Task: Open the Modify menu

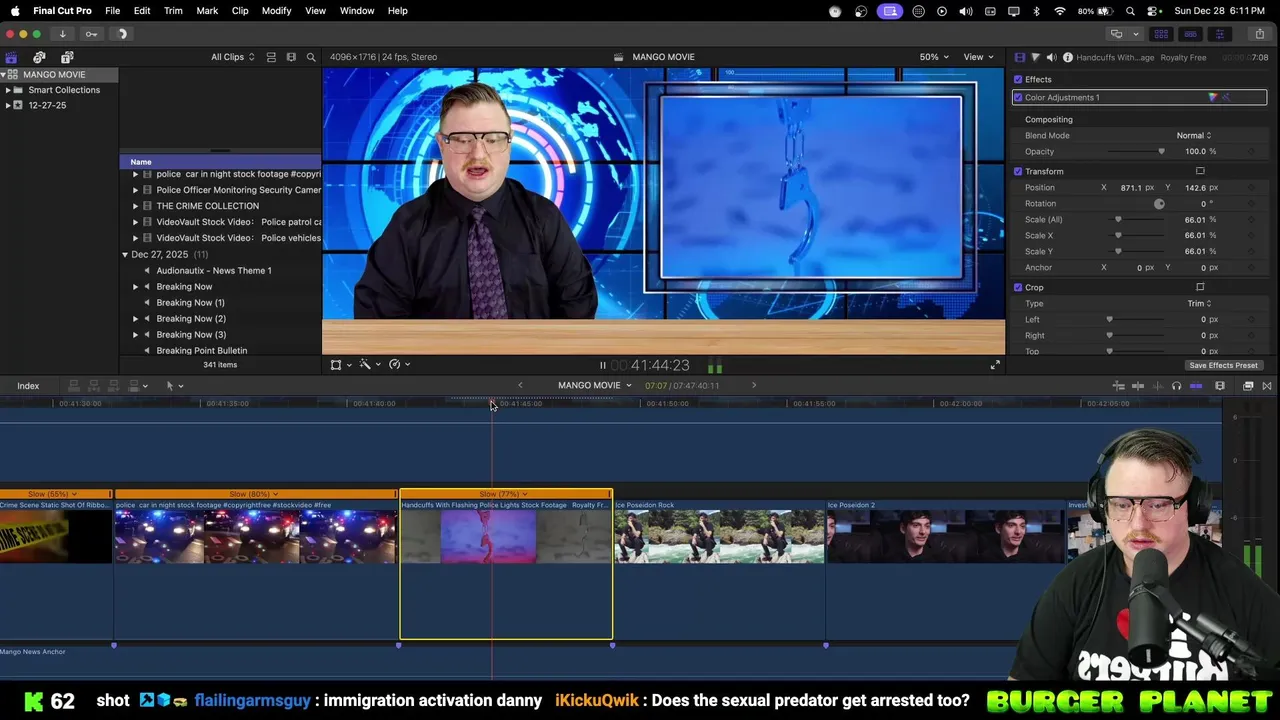Action: point(276,11)
